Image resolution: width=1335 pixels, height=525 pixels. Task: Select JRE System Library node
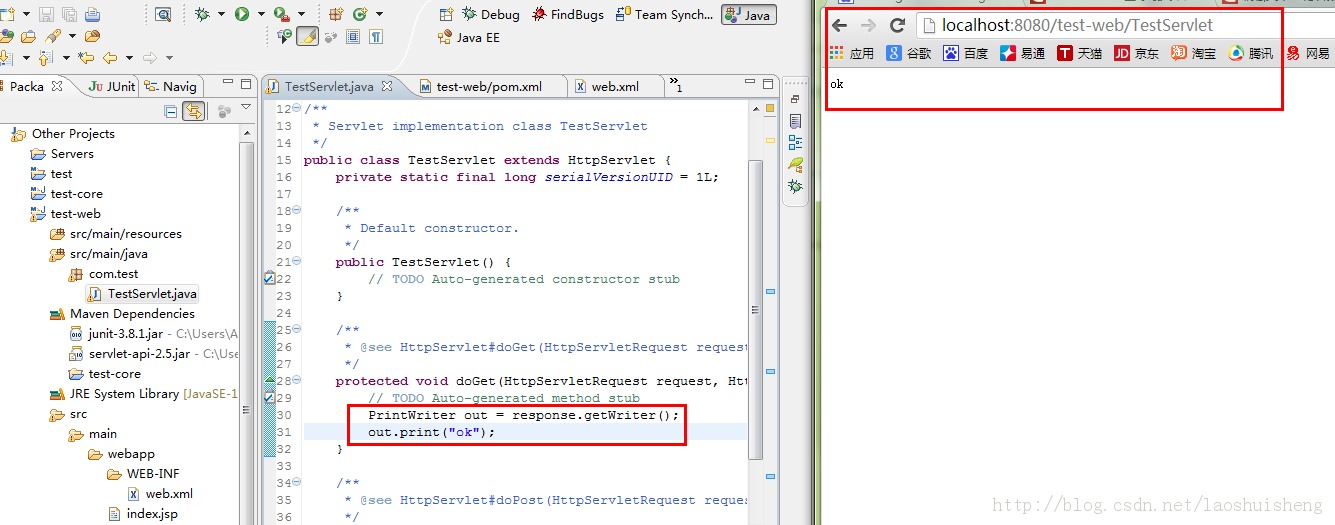point(144,393)
